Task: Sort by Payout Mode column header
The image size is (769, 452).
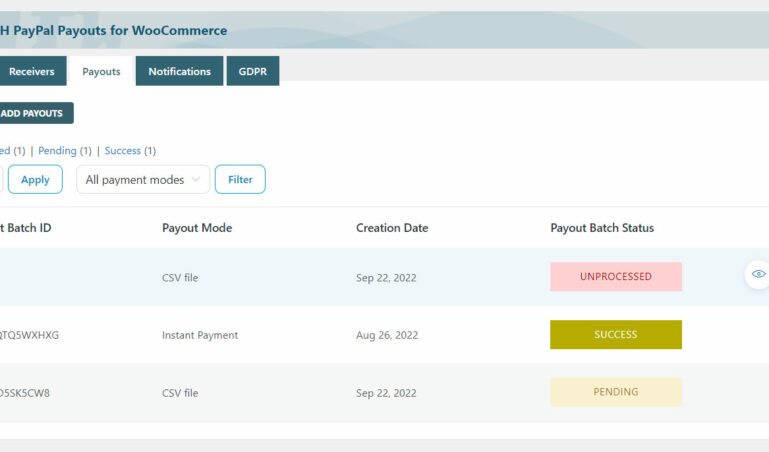Action: [197, 228]
